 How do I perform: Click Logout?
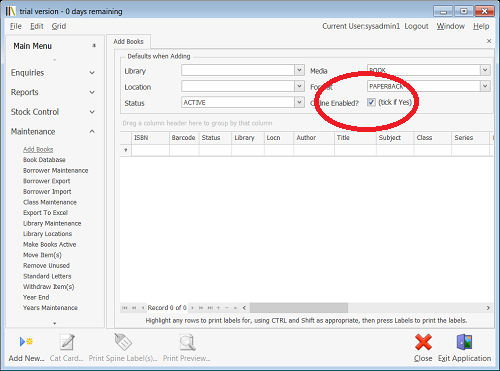(x=416, y=26)
